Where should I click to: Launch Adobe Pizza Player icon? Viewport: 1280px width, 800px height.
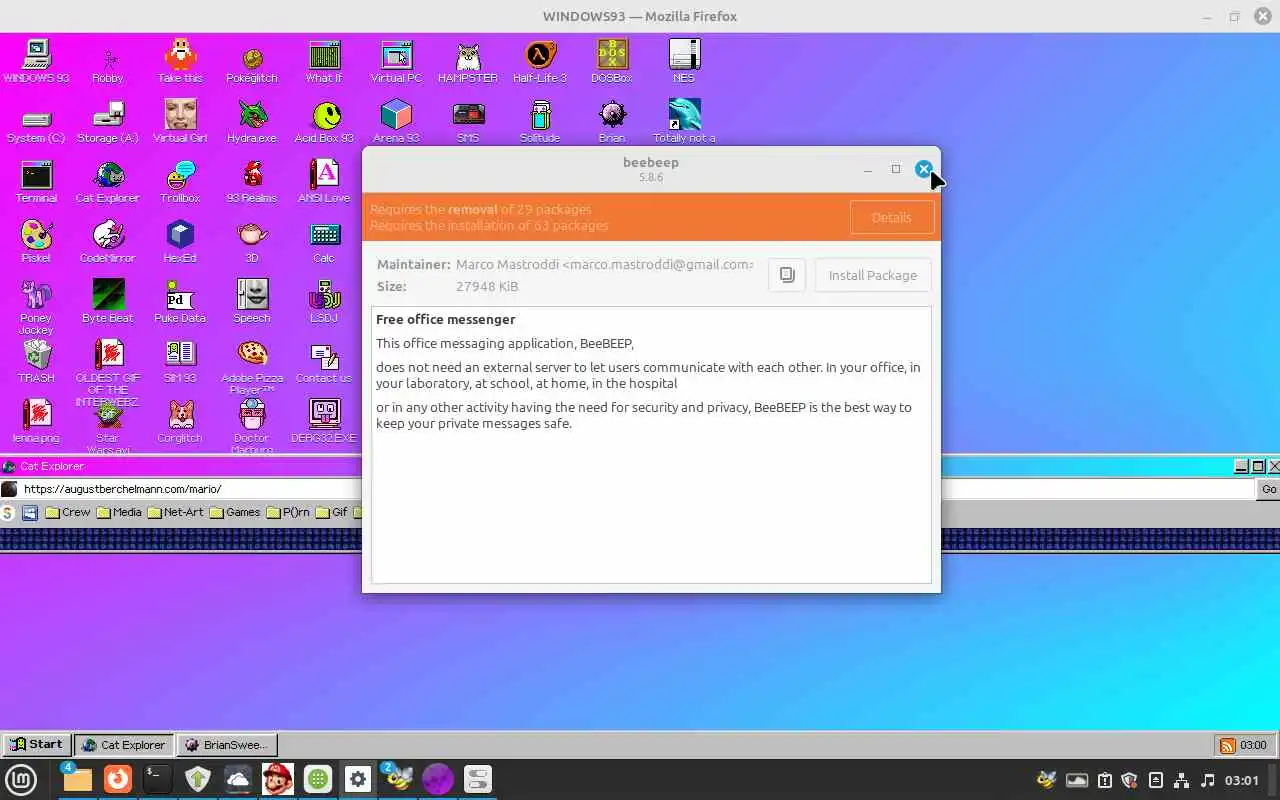(252, 367)
